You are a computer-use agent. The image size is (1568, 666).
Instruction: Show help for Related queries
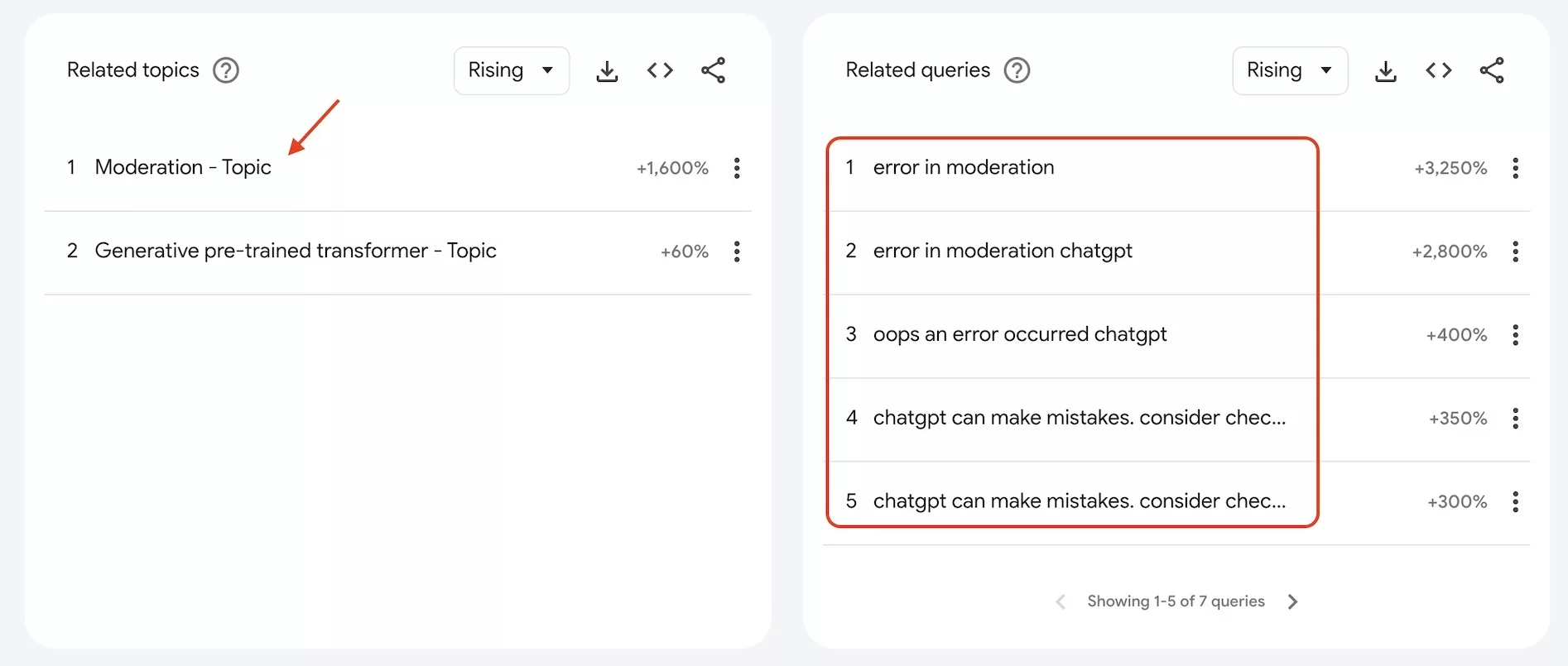(1017, 71)
